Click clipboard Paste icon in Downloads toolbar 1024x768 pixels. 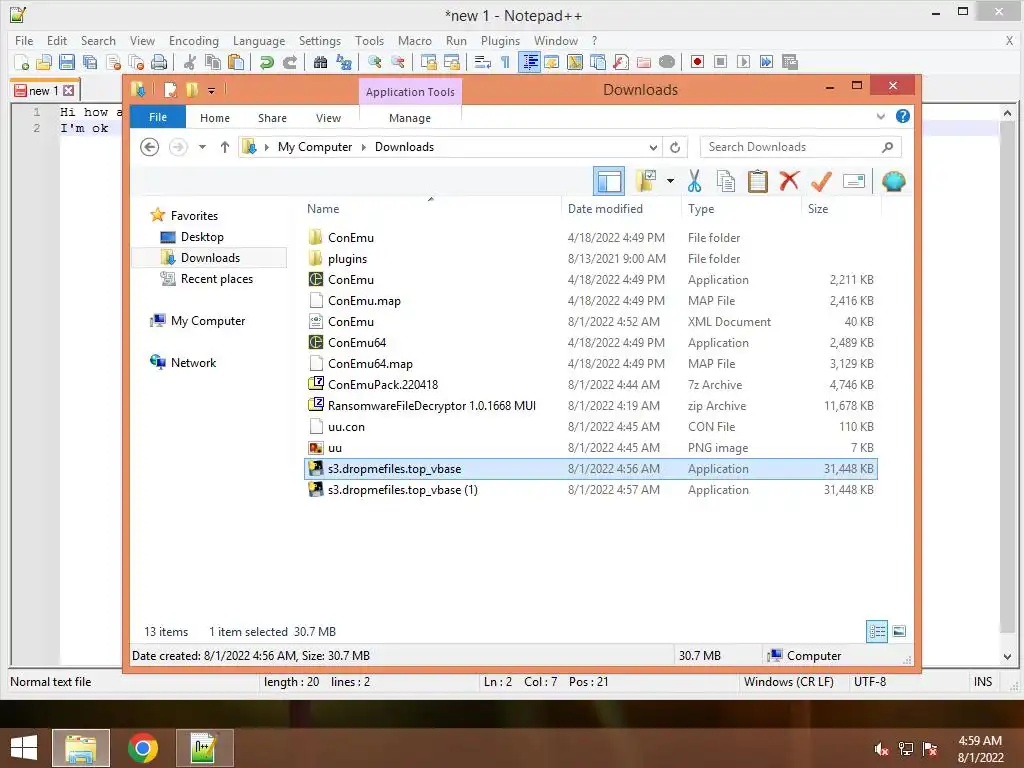pos(758,181)
